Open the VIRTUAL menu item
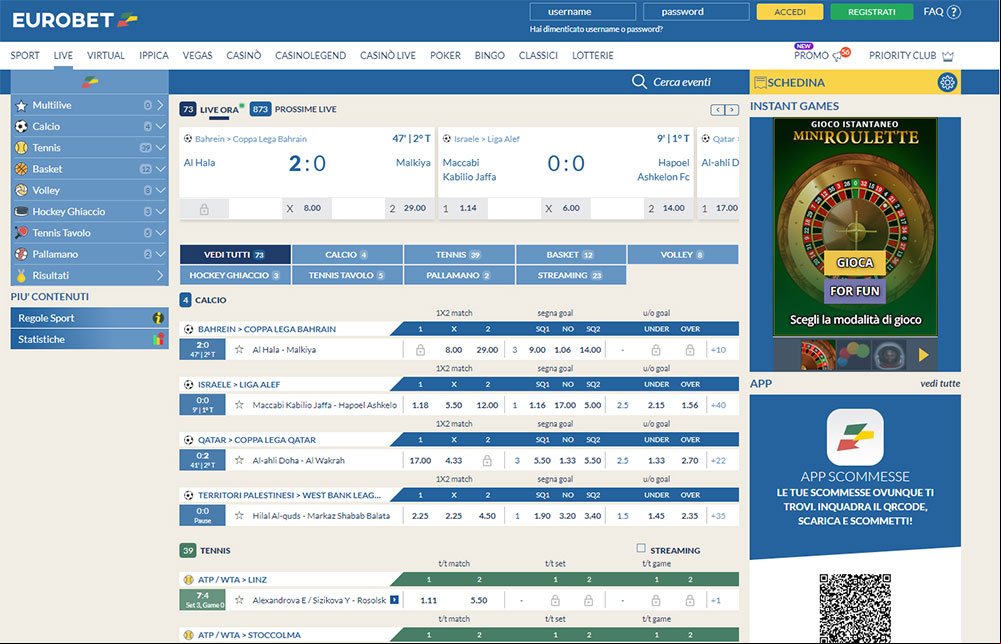 click(106, 56)
